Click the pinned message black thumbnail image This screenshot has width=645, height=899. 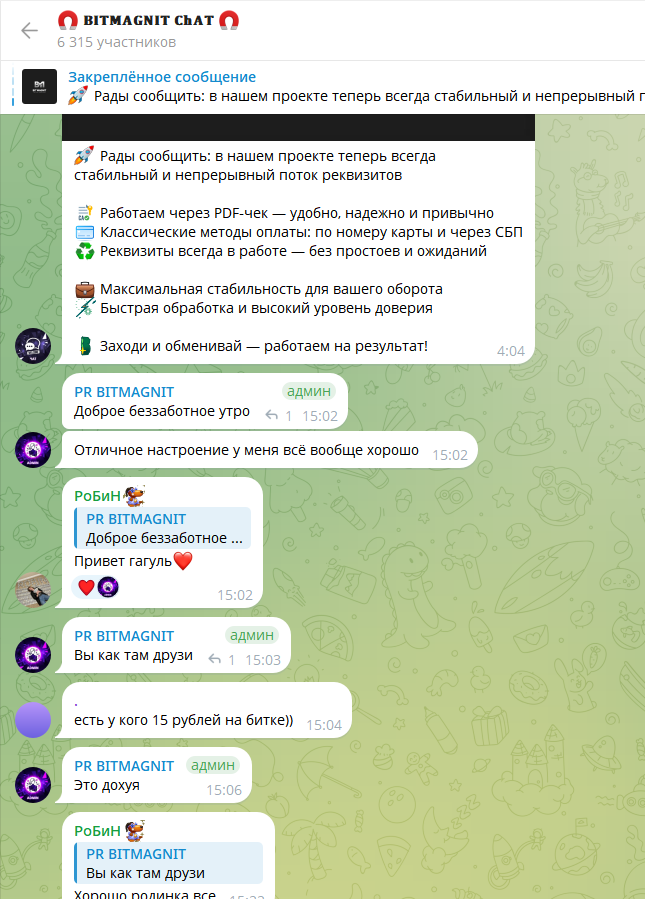point(39,87)
